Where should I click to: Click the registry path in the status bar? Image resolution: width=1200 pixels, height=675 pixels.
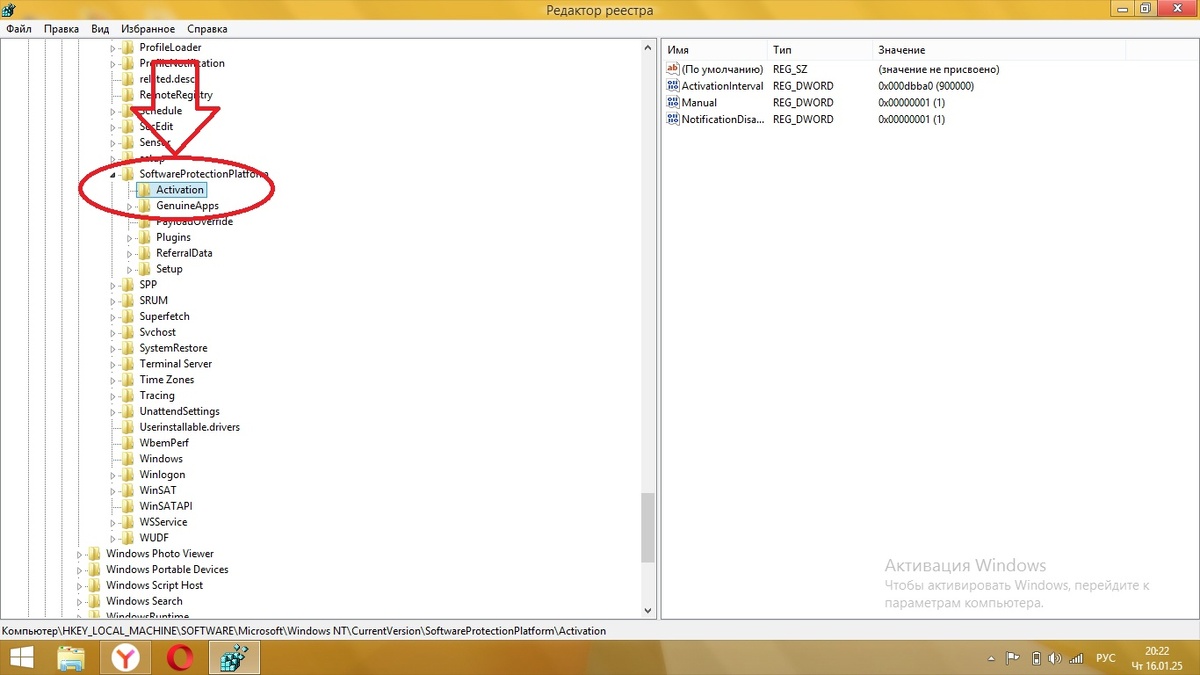click(x=304, y=631)
